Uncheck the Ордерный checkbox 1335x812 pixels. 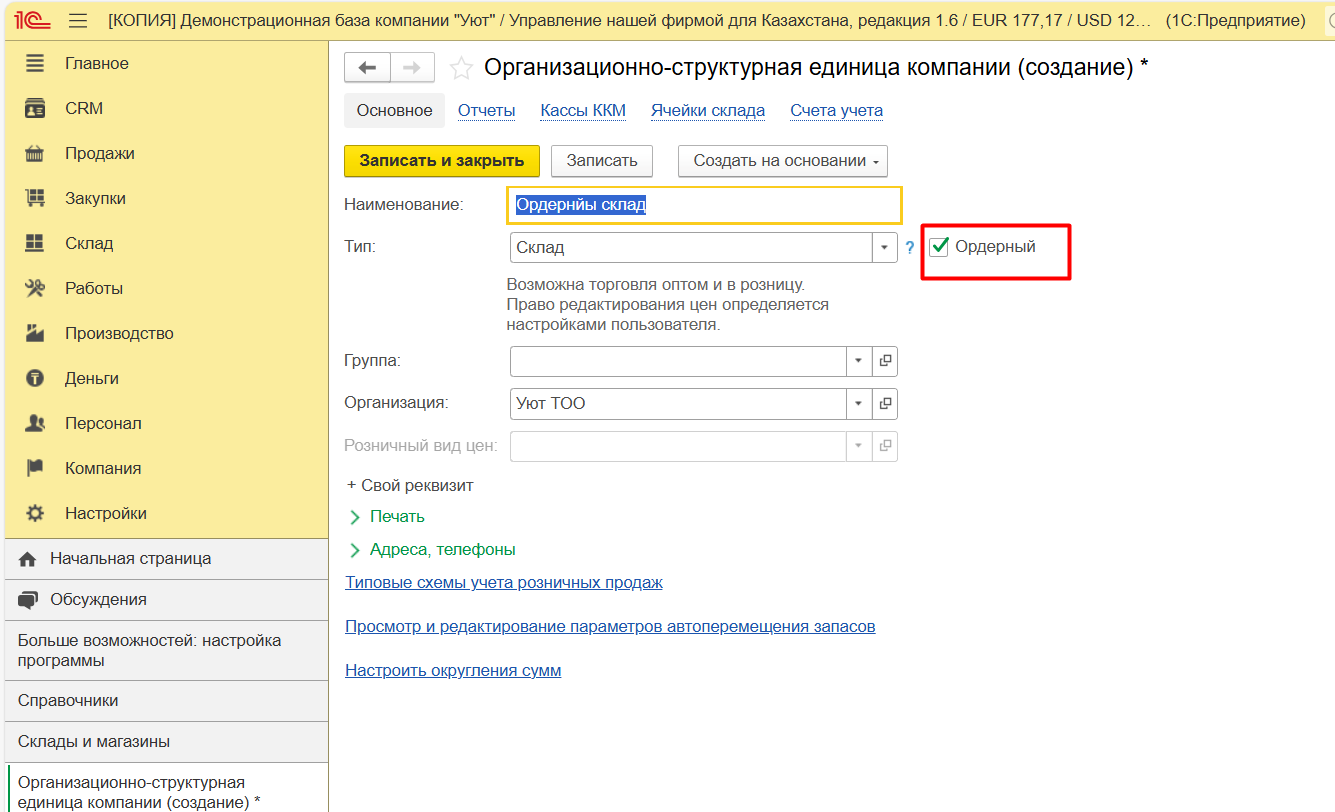(939, 247)
